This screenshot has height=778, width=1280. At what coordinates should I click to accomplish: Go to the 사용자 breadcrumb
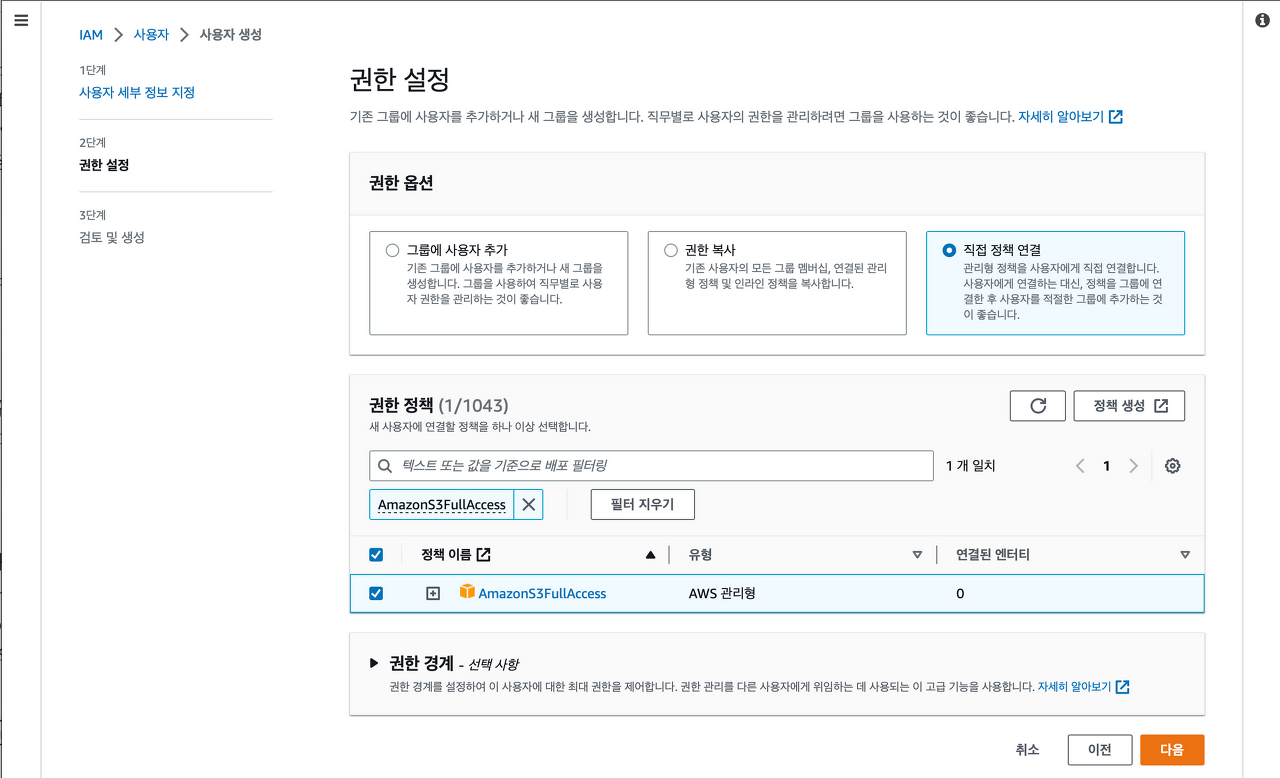(x=151, y=34)
